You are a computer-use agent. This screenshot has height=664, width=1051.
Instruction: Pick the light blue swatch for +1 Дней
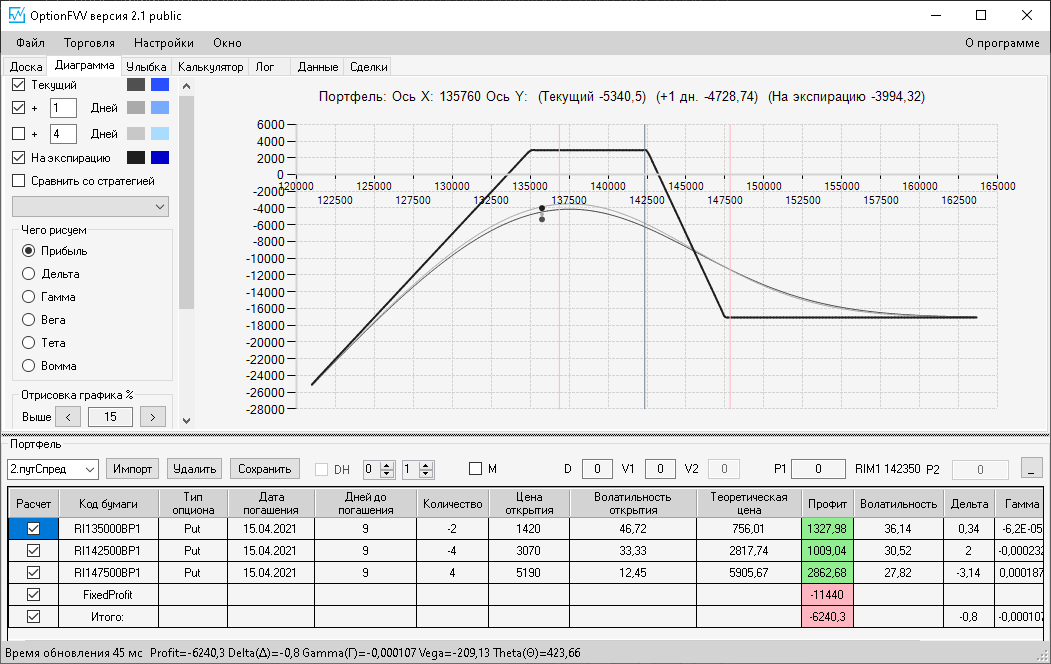pos(160,107)
